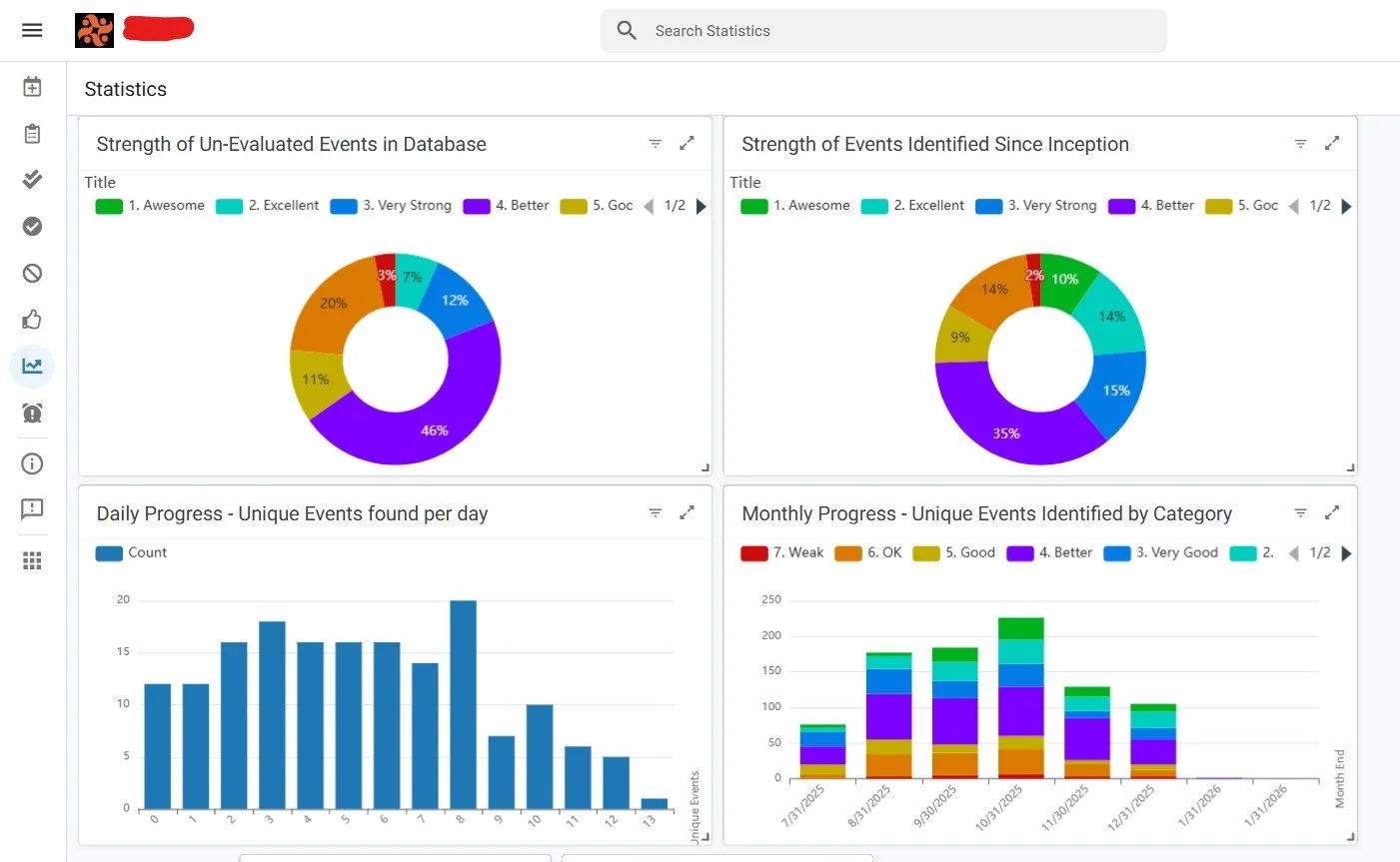Go to previous legend page in Un-Evaluated chart
Screen dimensions: 1400x862
pos(649,207)
